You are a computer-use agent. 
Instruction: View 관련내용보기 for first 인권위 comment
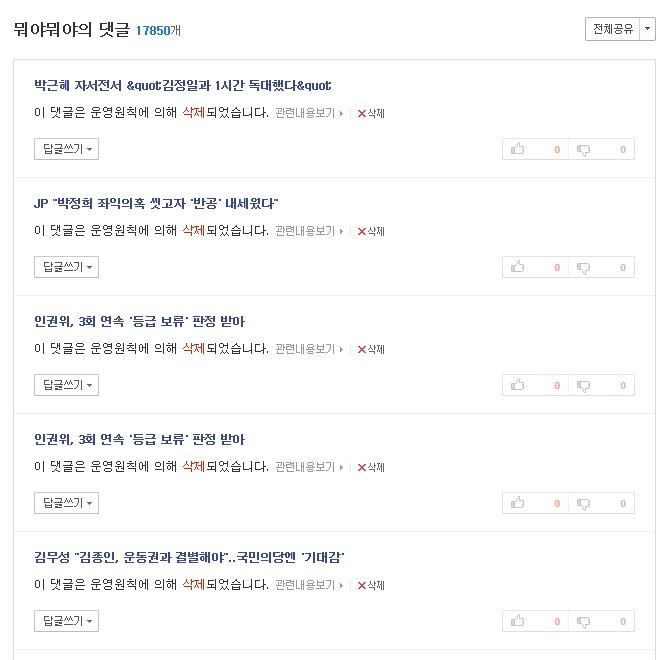tap(309, 349)
